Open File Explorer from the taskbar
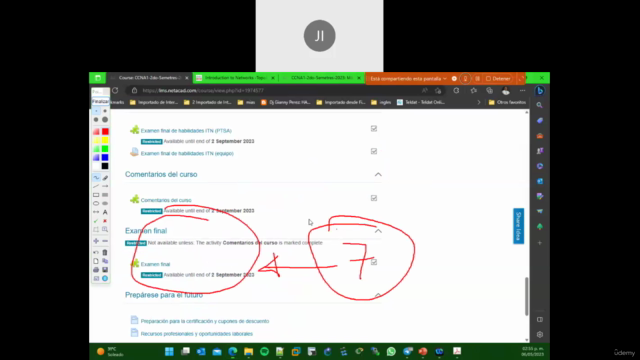The width and height of the screenshot is (640, 360). pos(249,351)
